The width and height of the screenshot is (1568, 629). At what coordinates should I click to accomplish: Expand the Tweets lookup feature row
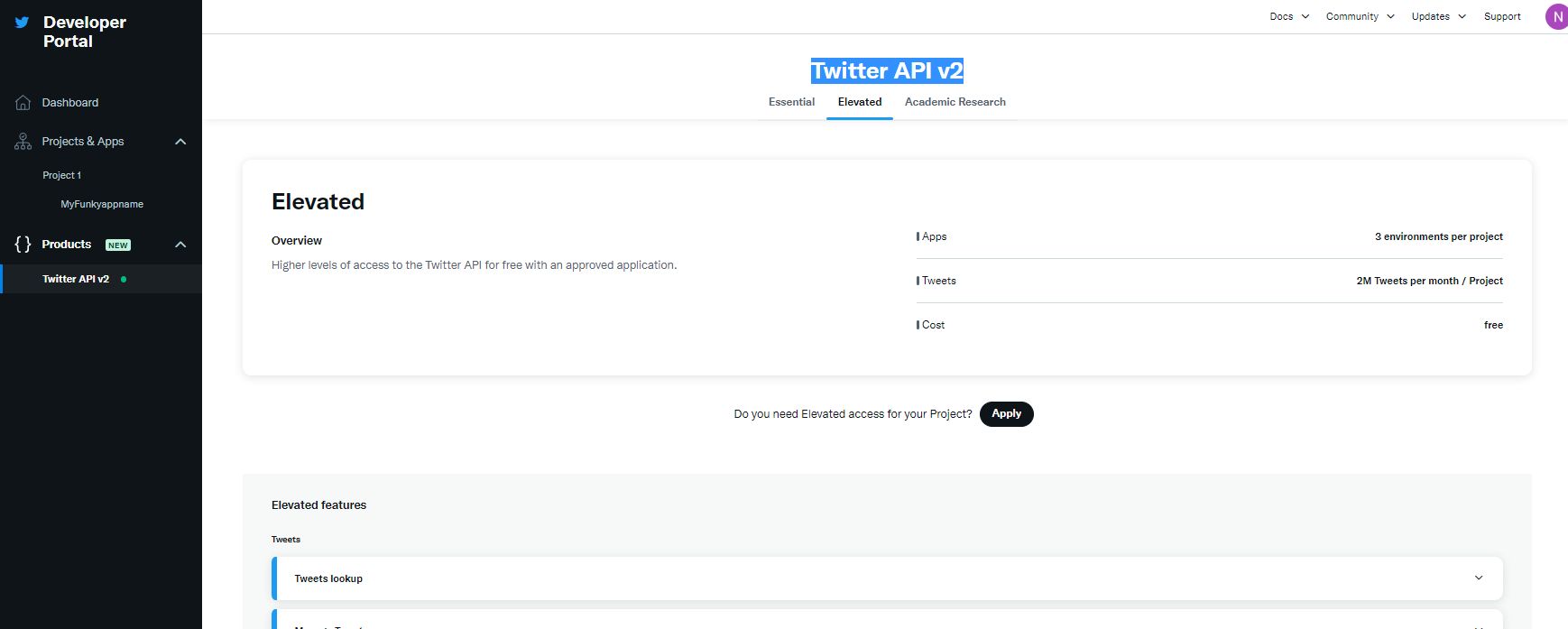pos(1478,578)
